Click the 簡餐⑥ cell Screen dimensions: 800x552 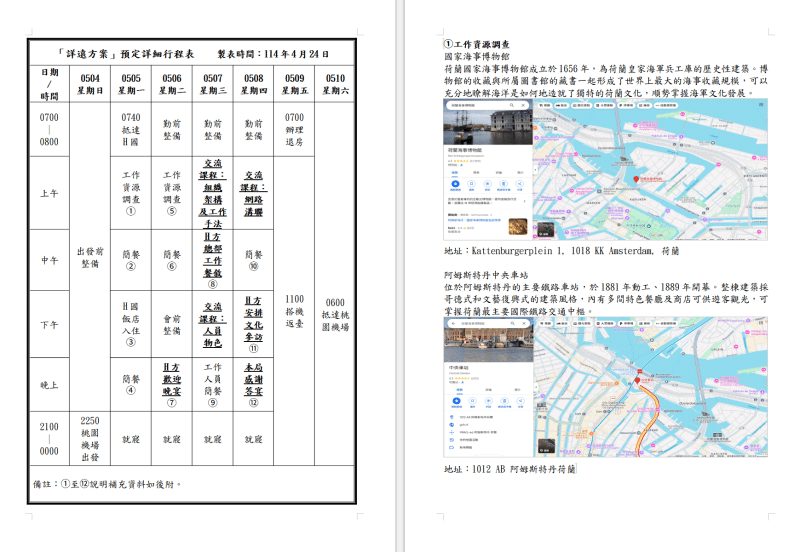coord(172,260)
